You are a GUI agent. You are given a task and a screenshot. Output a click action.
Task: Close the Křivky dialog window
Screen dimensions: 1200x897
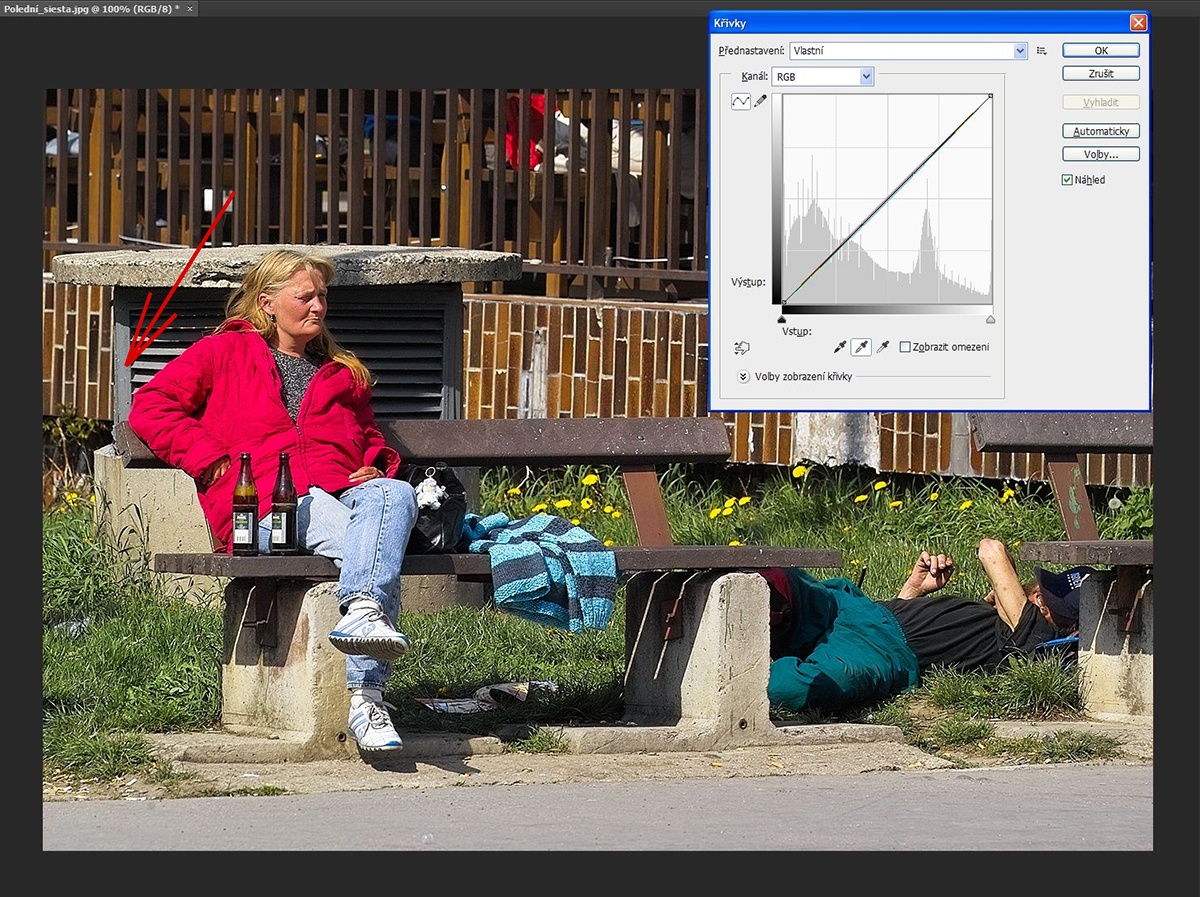(x=1138, y=23)
